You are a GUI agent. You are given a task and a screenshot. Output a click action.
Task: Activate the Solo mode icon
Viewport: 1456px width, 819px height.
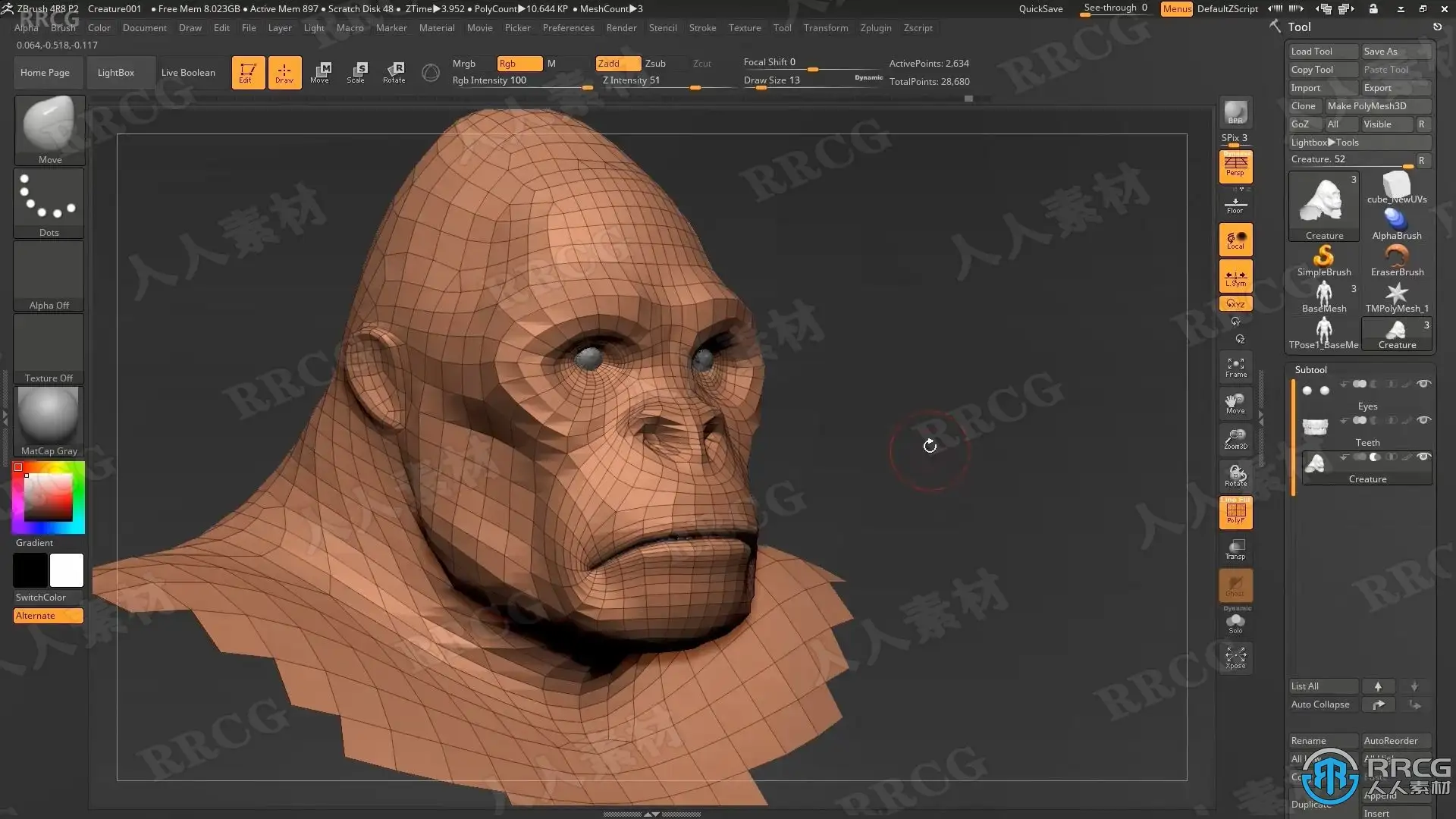(x=1235, y=623)
